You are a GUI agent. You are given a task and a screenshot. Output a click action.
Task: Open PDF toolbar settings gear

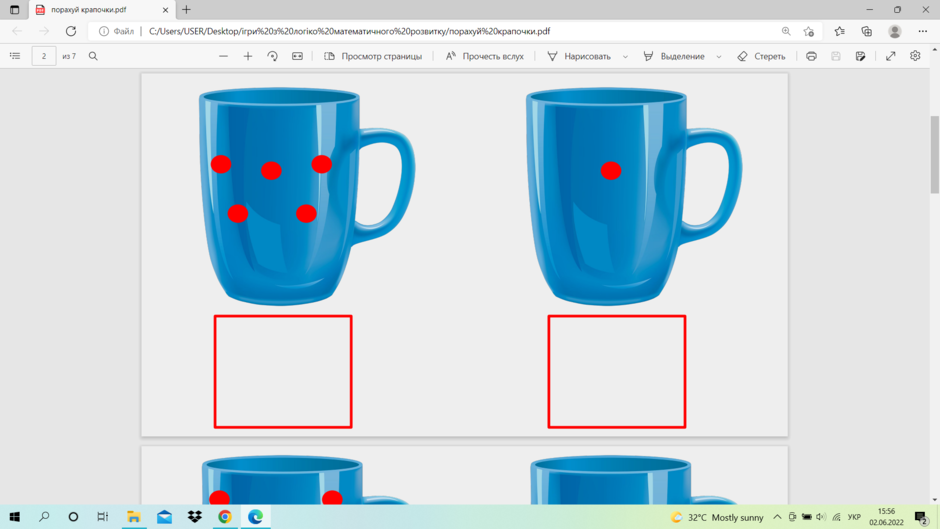(x=915, y=56)
